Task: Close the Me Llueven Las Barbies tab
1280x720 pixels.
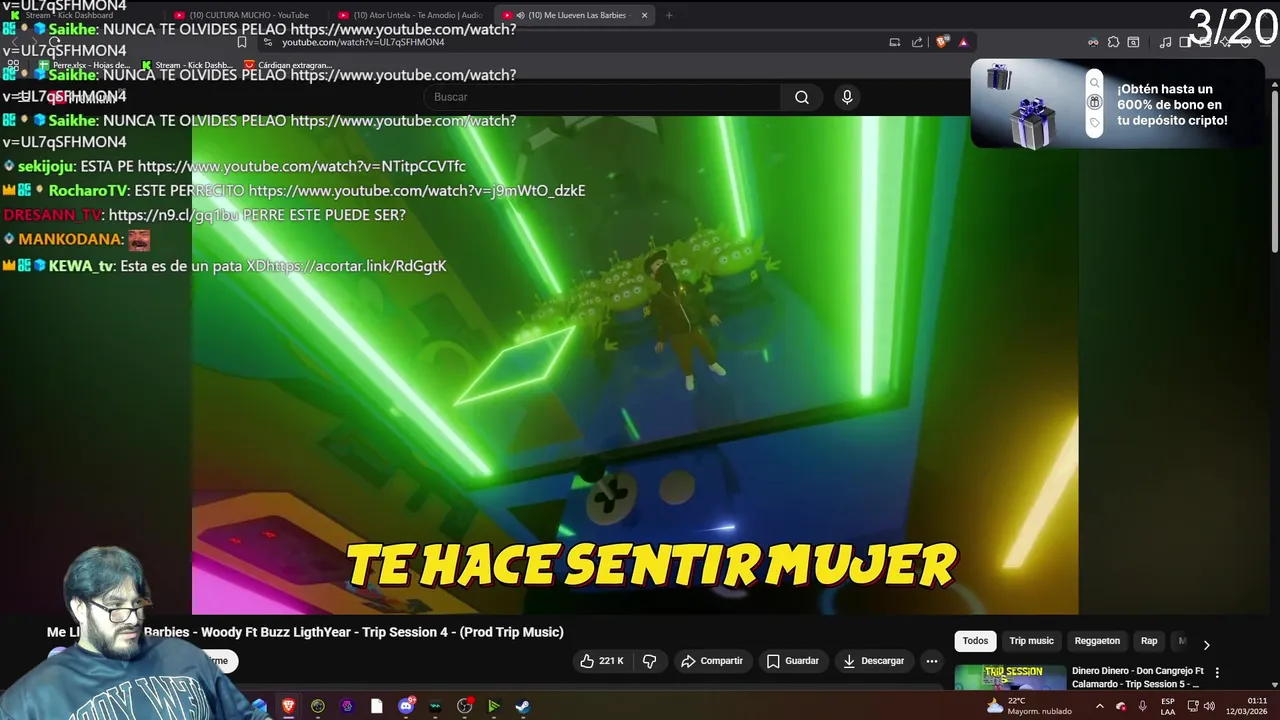Action: [x=644, y=15]
